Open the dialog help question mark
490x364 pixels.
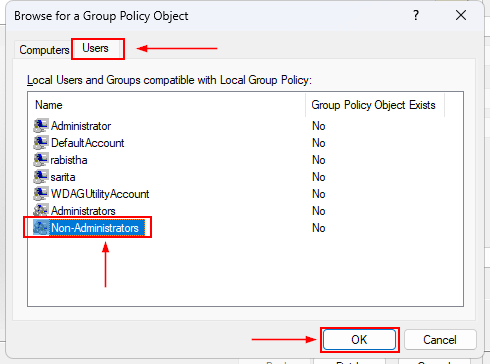pyautogui.click(x=416, y=15)
